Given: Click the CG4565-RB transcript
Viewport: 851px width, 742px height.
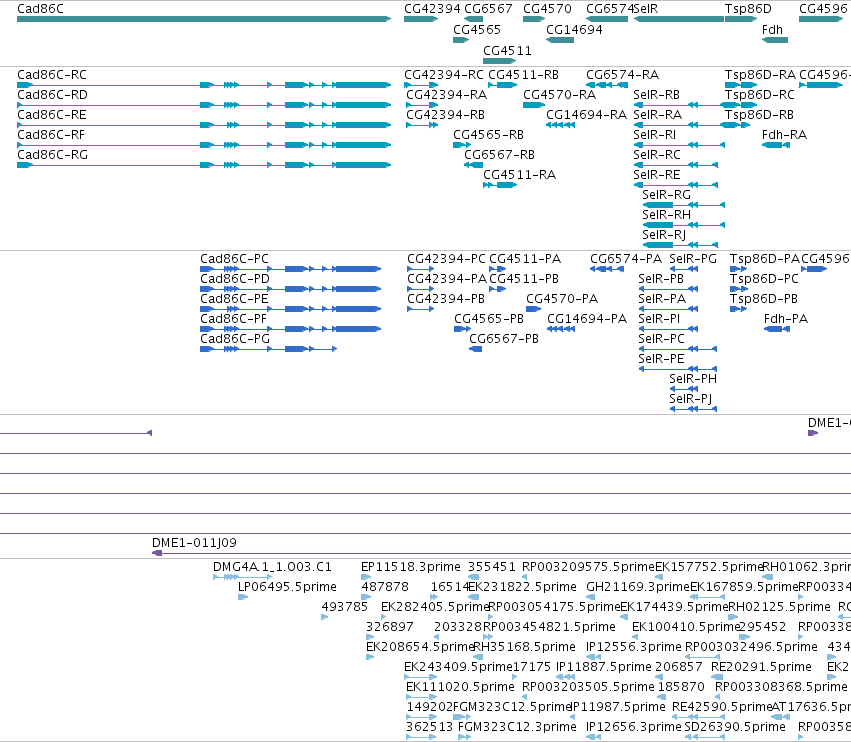Looking at the screenshot, I should point(462,145).
